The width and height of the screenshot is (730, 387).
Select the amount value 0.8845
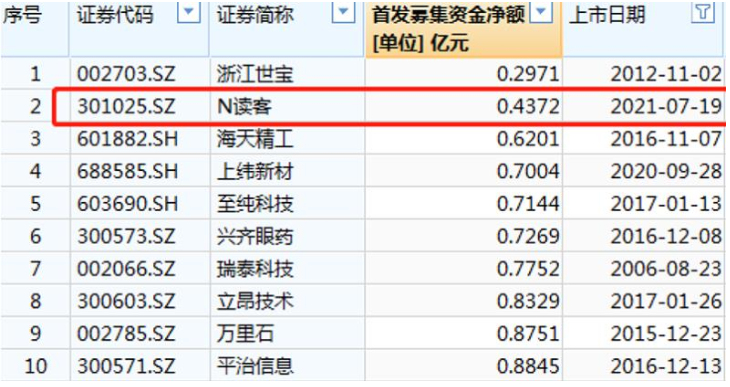click(528, 366)
